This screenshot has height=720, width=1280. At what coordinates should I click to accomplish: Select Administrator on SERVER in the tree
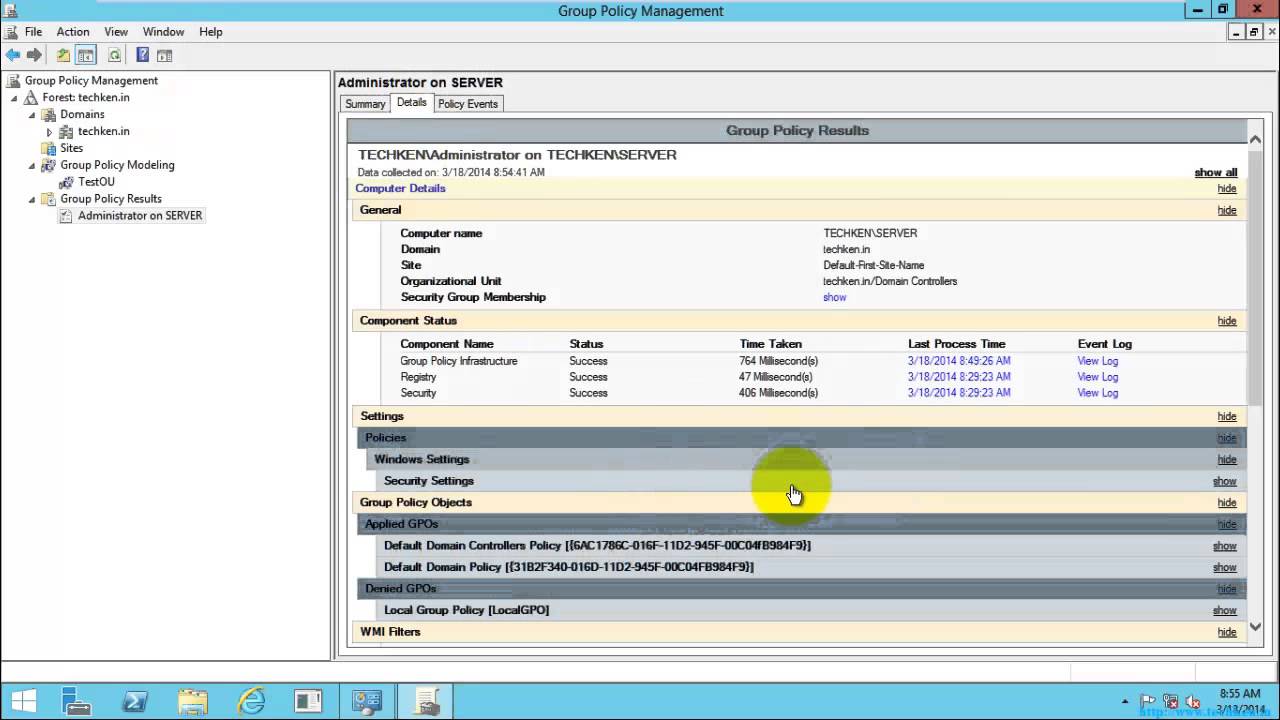tap(140, 216)
